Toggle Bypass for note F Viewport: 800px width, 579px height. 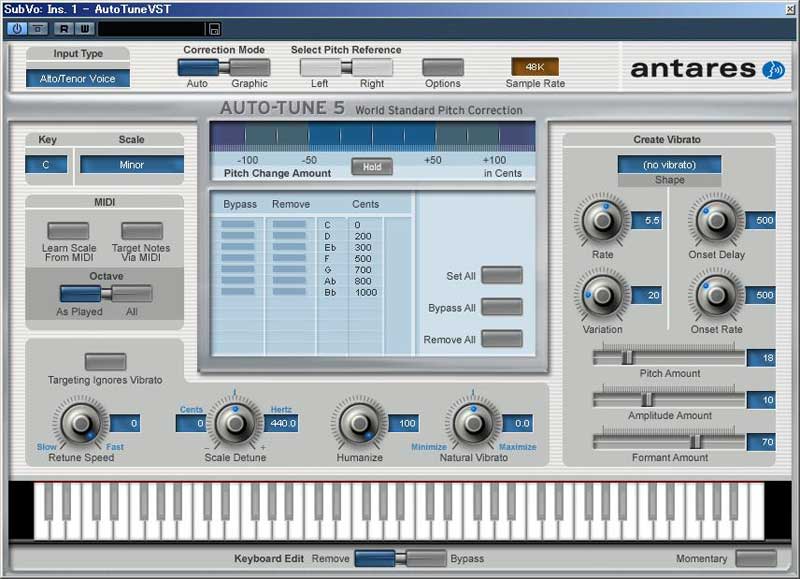(x=238, y=258)
